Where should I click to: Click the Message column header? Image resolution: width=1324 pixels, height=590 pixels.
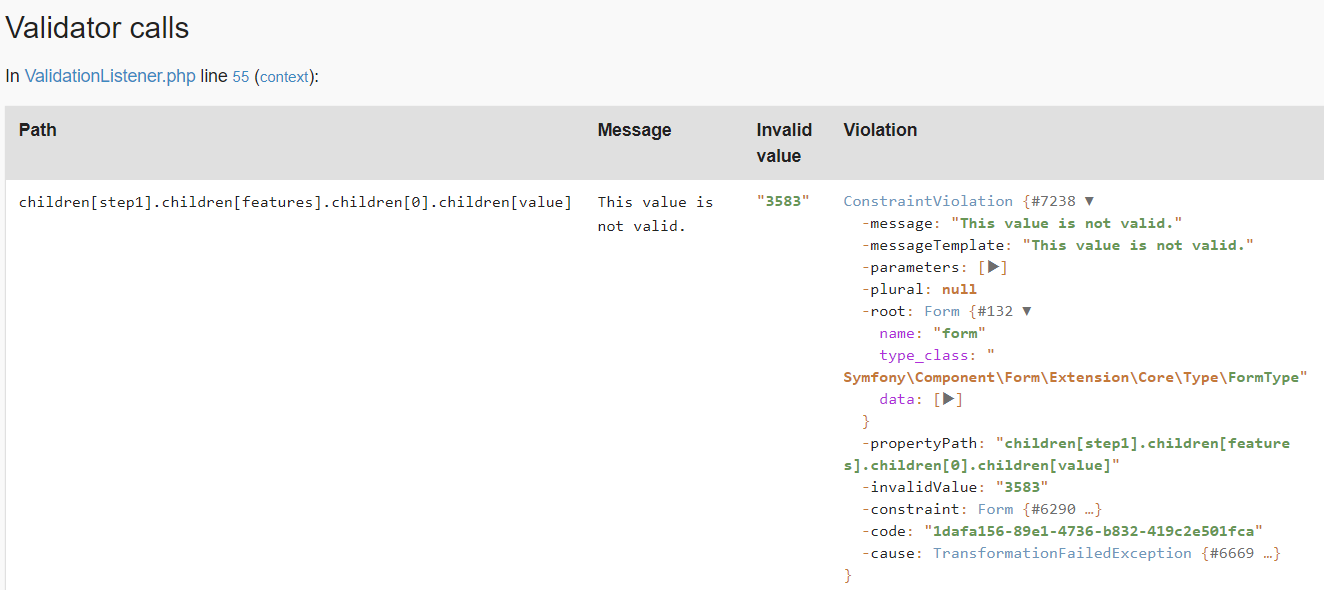point(634,130)
